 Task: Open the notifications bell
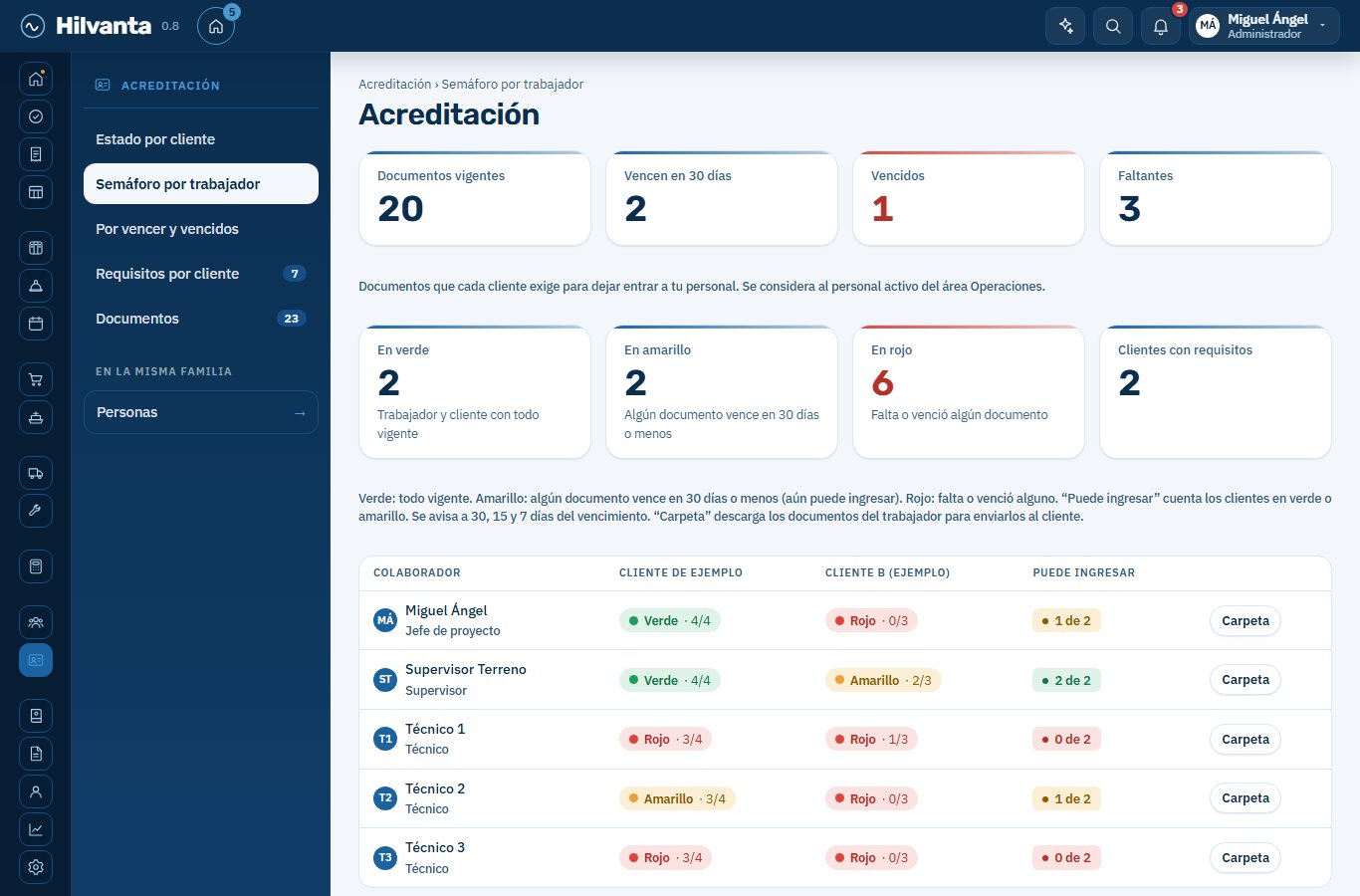coord(1161,26)
